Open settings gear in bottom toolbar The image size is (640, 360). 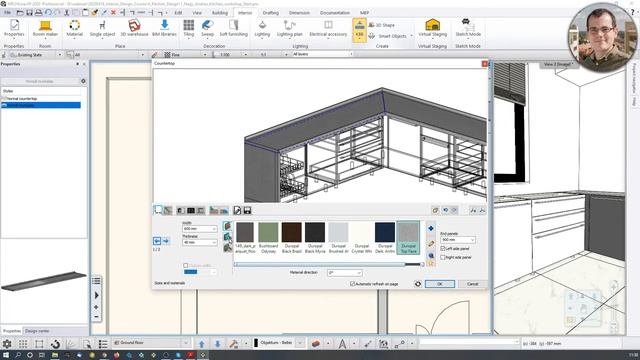[x=7, y=344]
